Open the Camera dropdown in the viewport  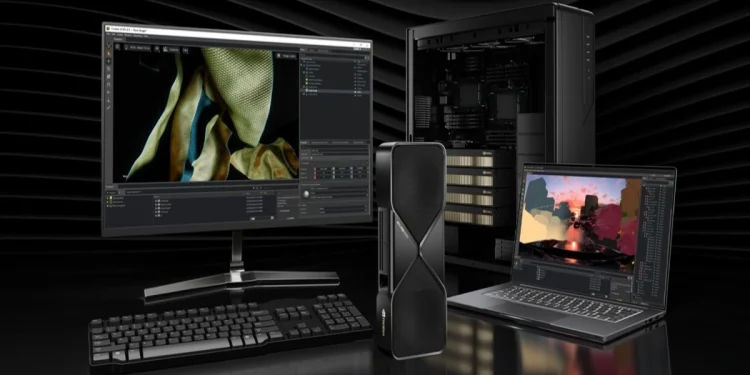point(170,49)
